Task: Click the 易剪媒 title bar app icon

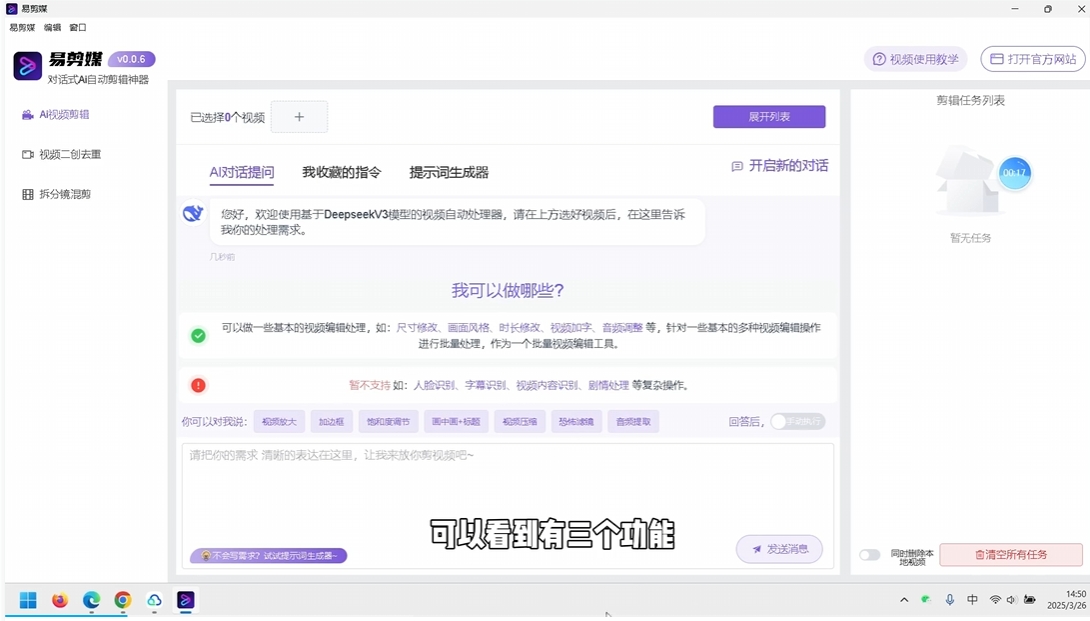Action: pos(11,9)
